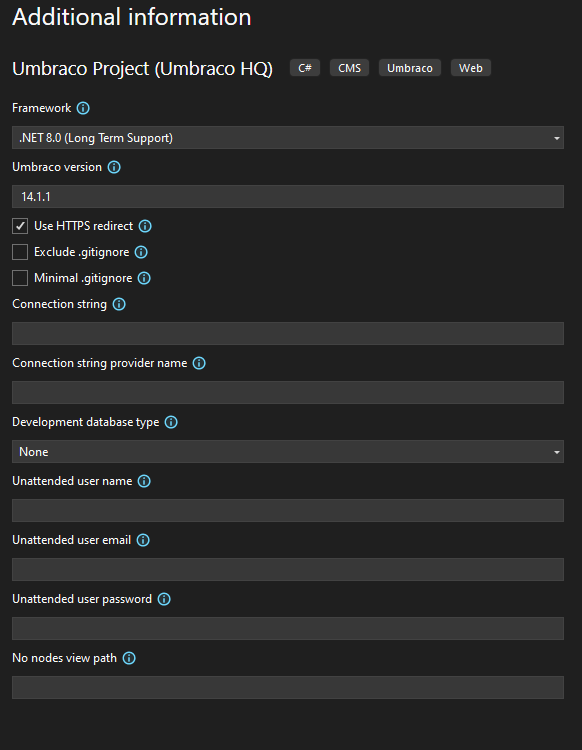
Task: Tick the Minimal .gitignore checkbox
Action: pos(20,278)
